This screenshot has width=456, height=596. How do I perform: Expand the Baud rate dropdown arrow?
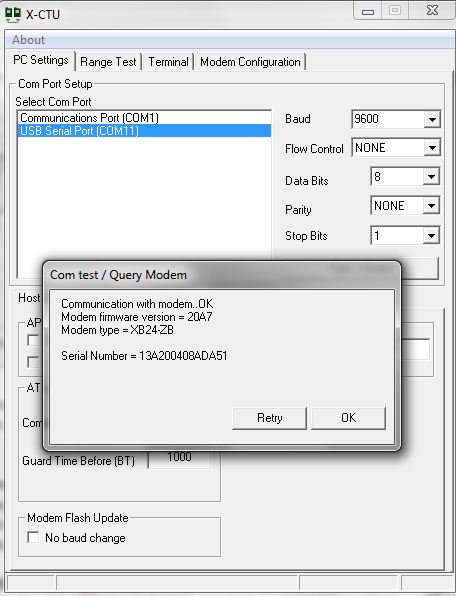432,119
